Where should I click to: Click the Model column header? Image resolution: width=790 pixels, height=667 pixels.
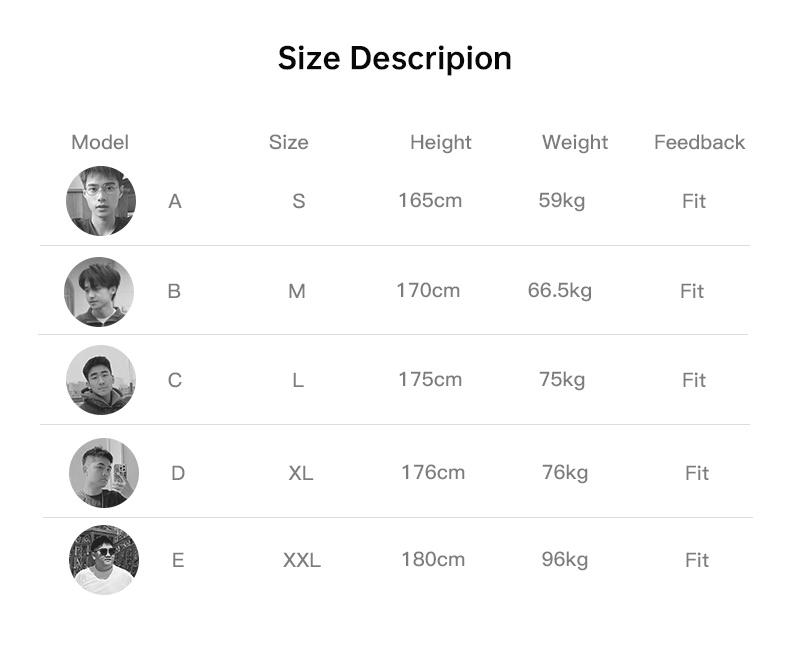point(100,142)
